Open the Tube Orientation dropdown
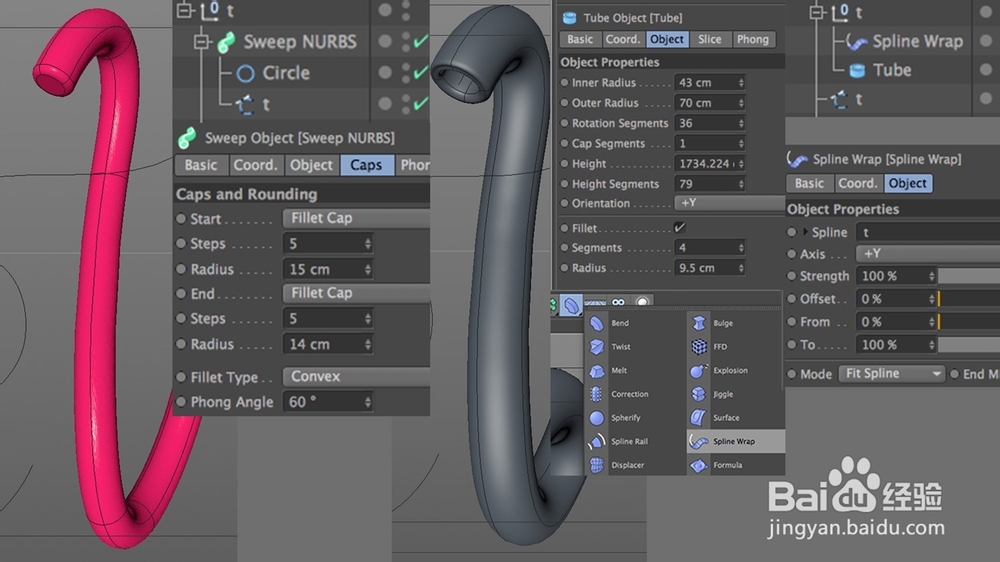Viewport: 1000px width, 562px height. (x=730, y=203)
